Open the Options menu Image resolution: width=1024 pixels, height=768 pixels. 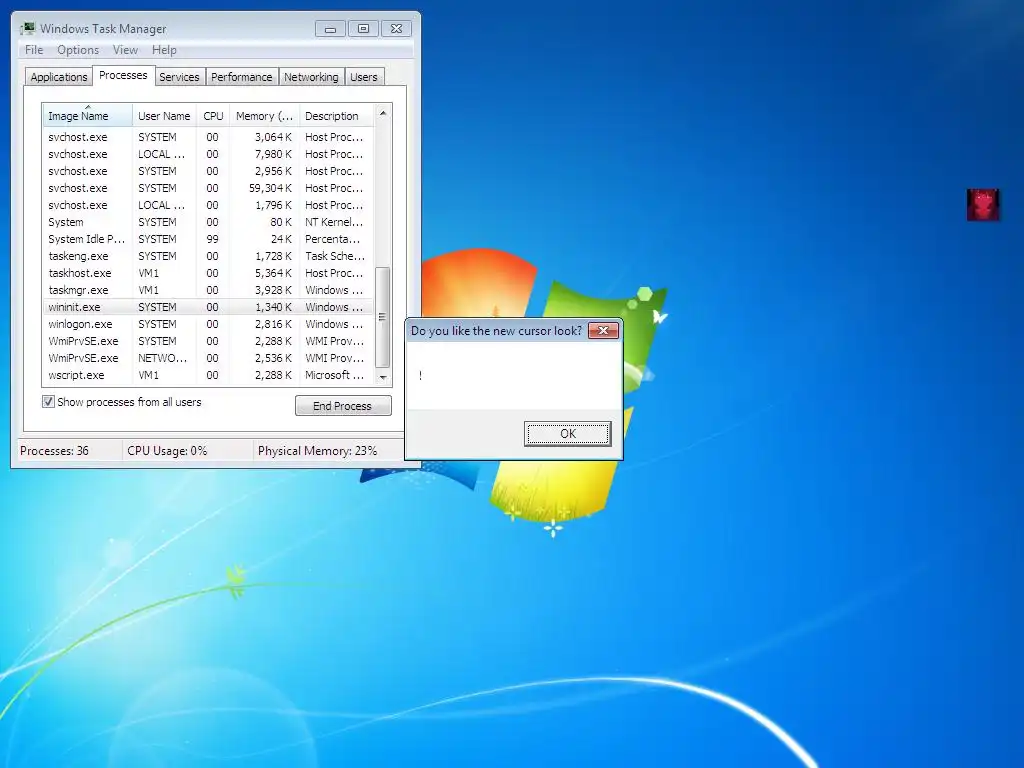[78, 50]
